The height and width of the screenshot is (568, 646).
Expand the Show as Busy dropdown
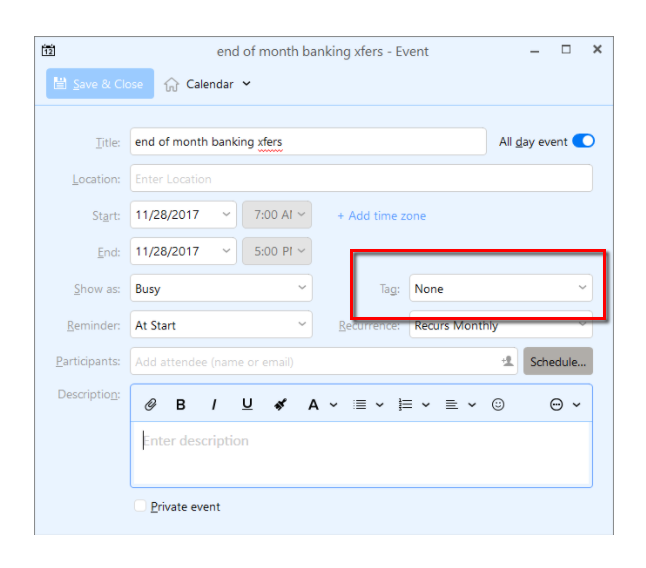pos(221,289)
